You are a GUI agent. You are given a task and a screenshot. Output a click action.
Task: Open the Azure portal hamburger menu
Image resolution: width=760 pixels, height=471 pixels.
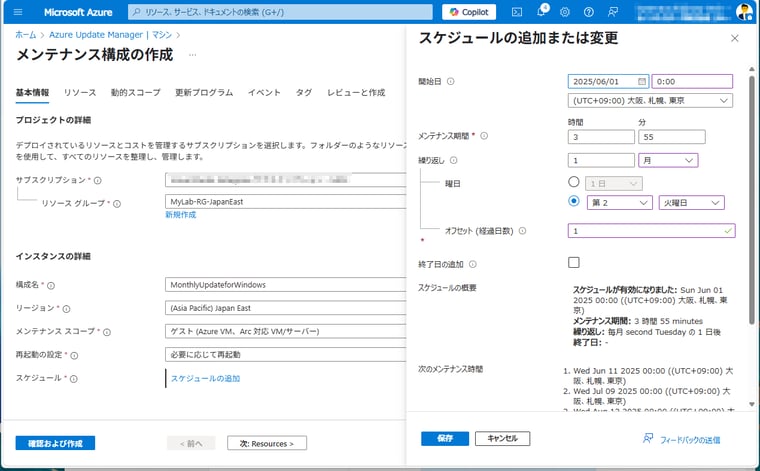tap(18, 12)
